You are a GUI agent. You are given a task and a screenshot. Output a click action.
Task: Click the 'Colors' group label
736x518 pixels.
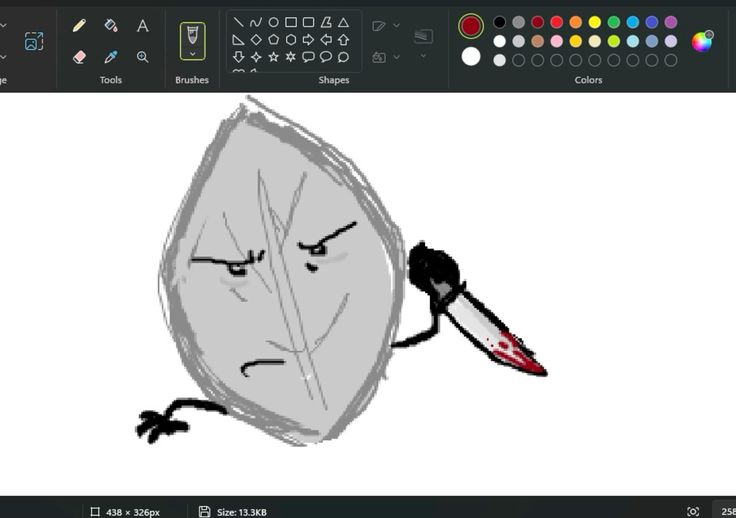pos(588,80)
